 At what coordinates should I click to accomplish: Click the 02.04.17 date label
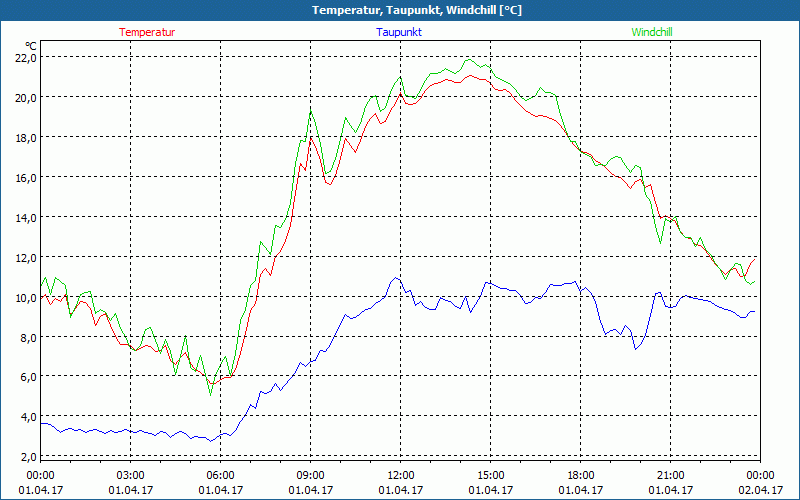point(760,490)
